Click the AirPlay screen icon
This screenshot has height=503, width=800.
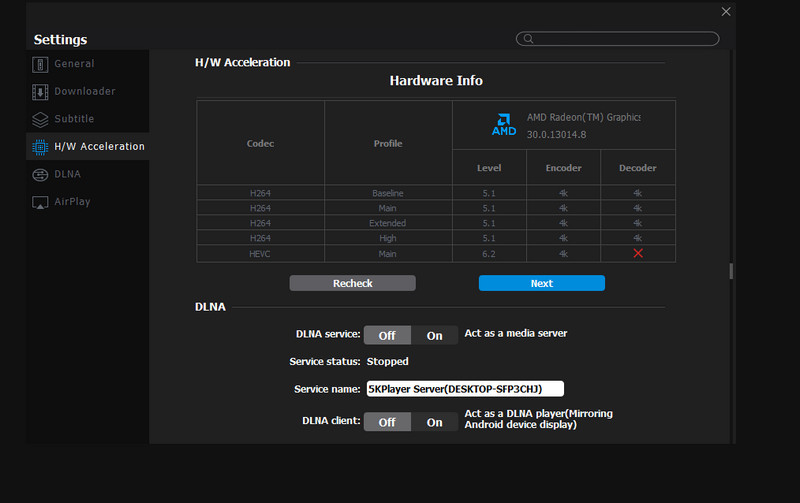pos(40,202)
